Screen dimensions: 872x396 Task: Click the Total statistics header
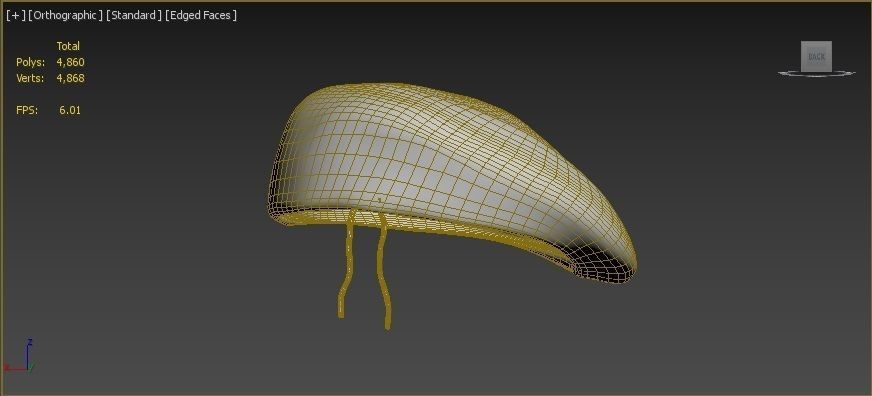click(68, 46)
